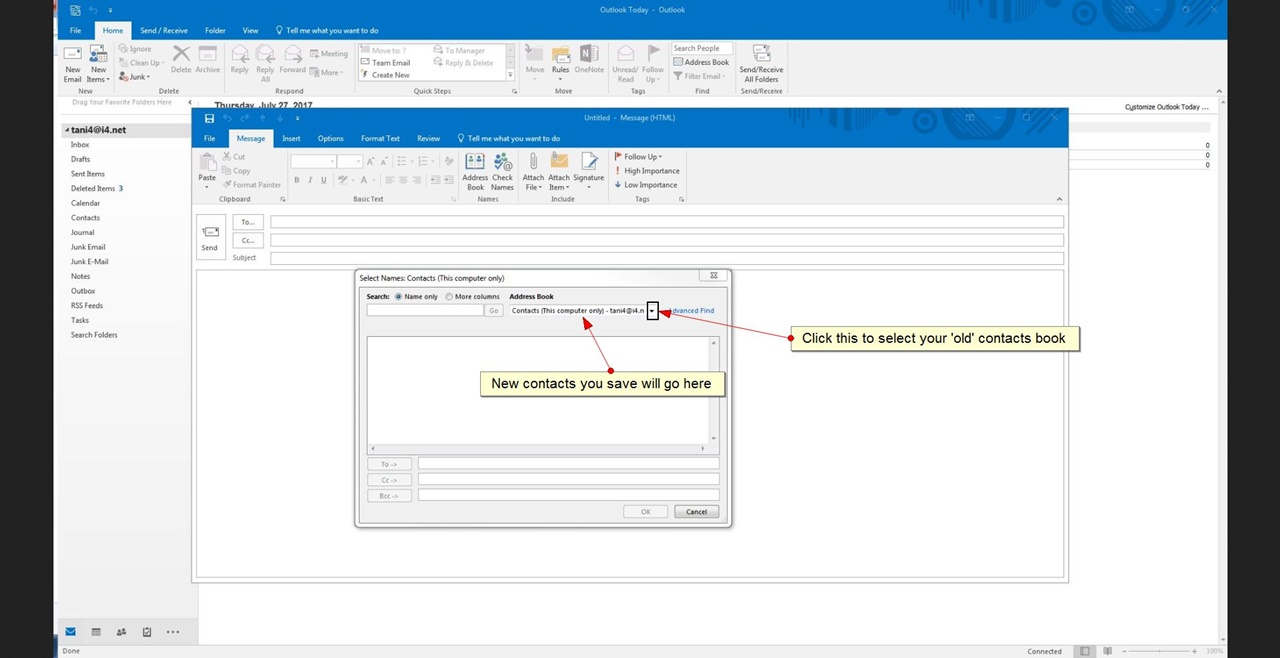Switch to Mail view in the navigation bar

[x=70, y=632]
